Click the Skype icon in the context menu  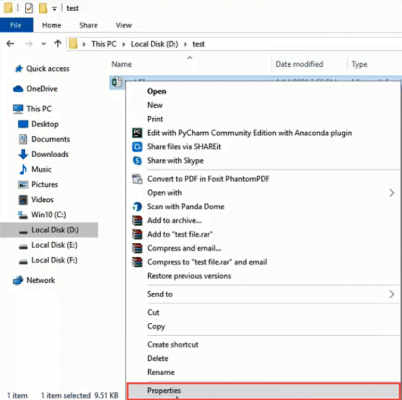[137, 161]
